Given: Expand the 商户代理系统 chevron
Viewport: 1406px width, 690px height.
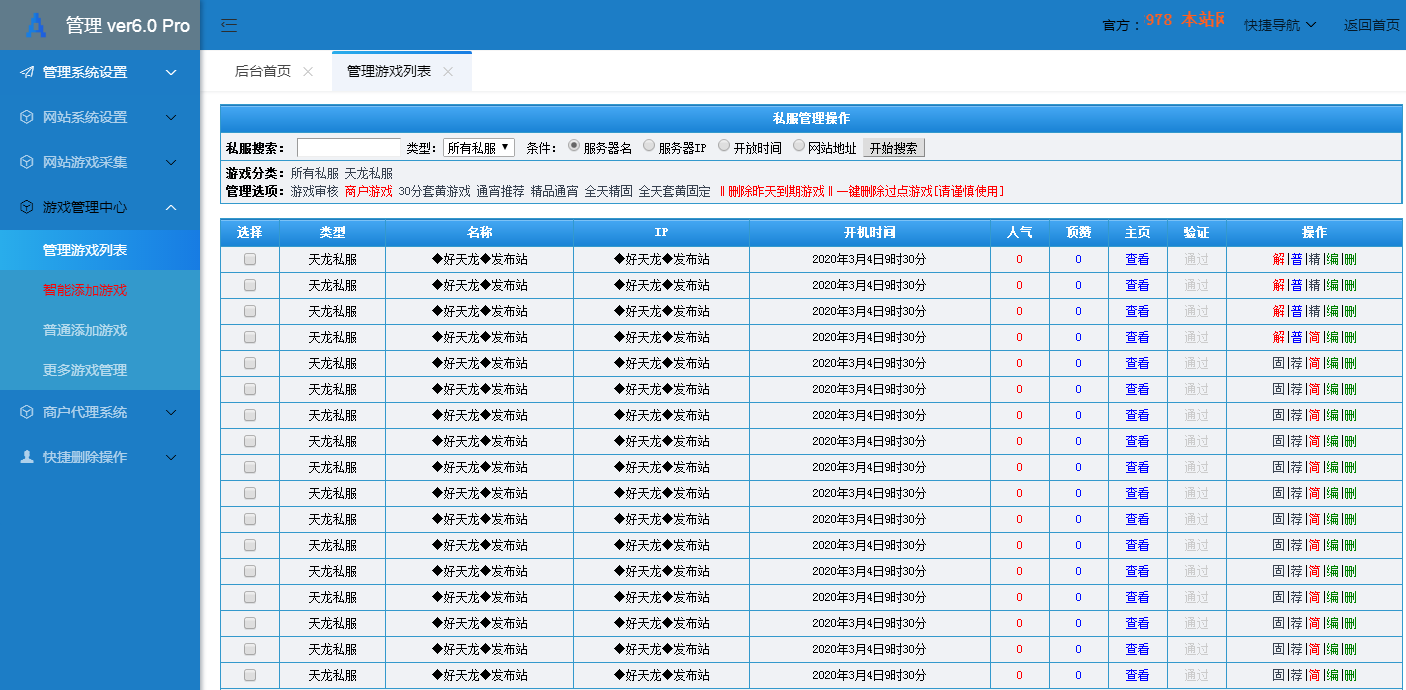Looking at the screenshot, I should [x=171, y=412].
